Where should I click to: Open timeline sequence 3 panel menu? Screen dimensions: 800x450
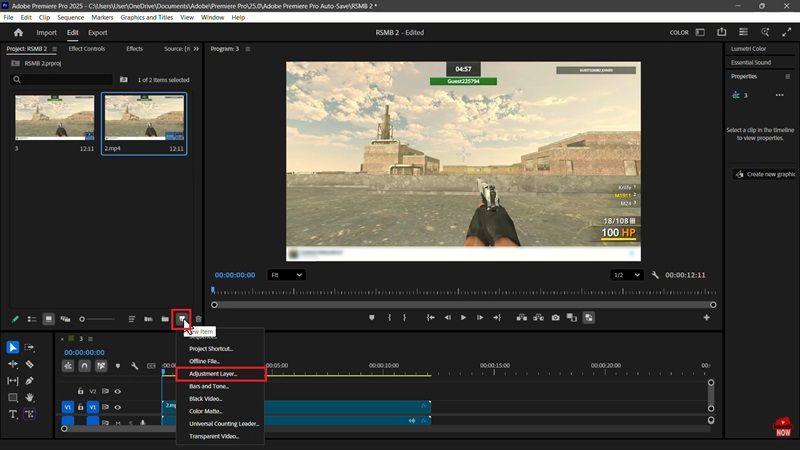pyautogui.click(x=90, y=339)
